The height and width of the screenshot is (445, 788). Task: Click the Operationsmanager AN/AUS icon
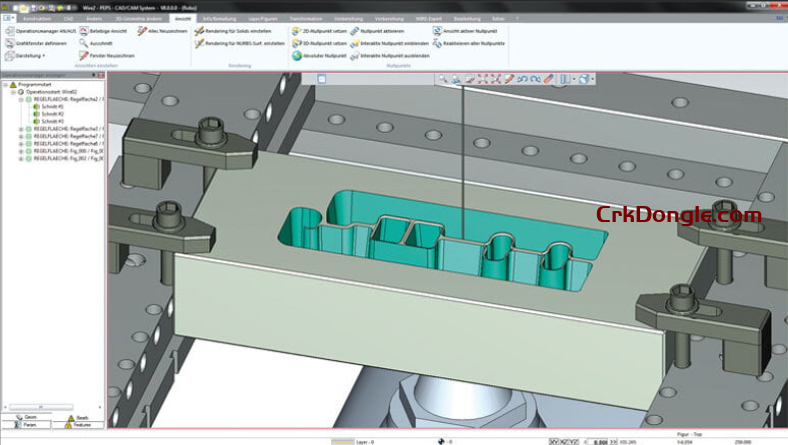click(x=9, y=31)
